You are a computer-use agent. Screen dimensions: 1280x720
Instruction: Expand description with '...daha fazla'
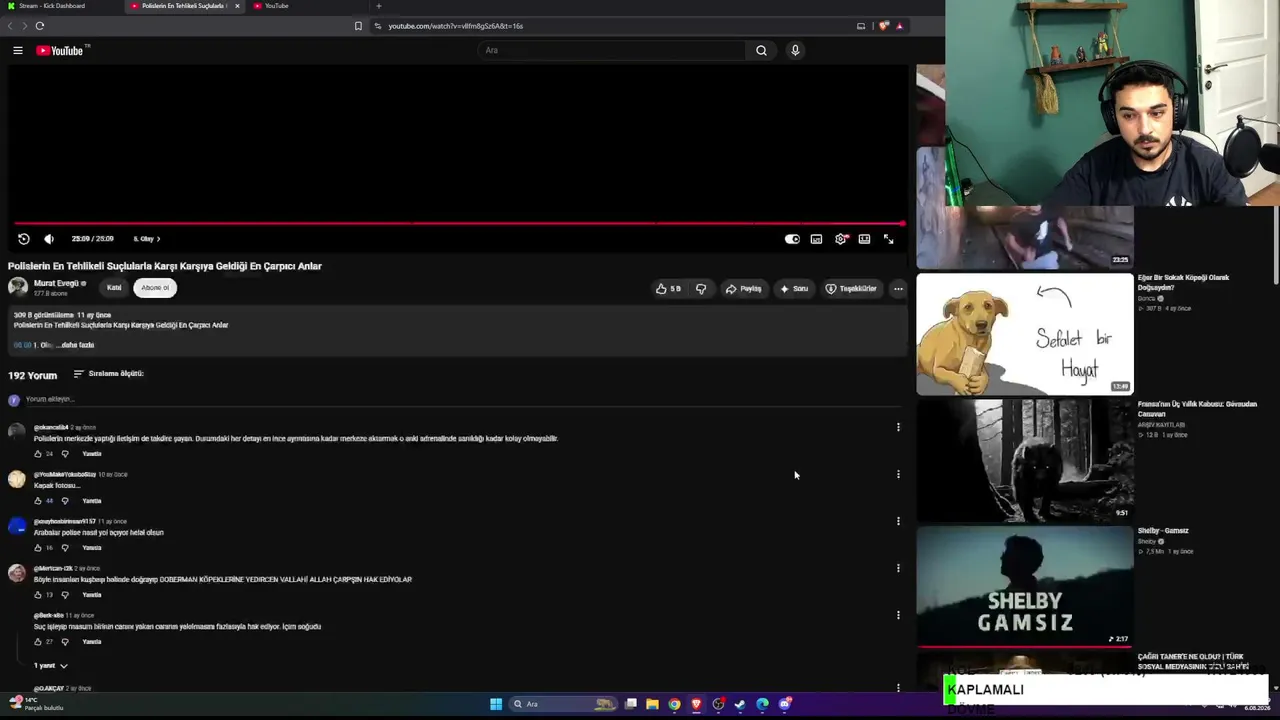pos(77,345)
